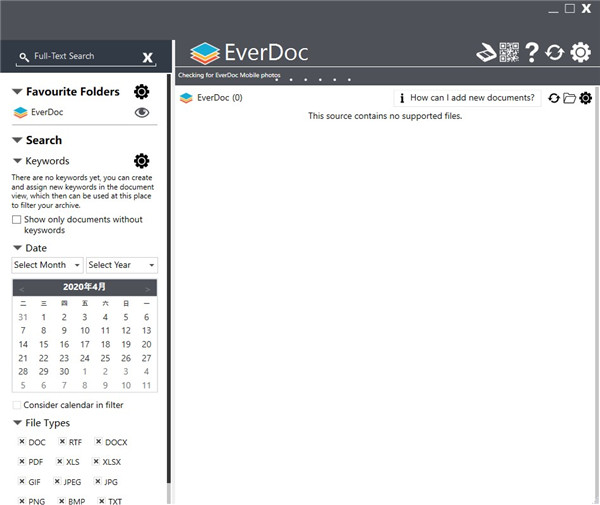Uncheck the JPEG file type
The width and height of the screenshot is (600, 505).
pos(57,481)
